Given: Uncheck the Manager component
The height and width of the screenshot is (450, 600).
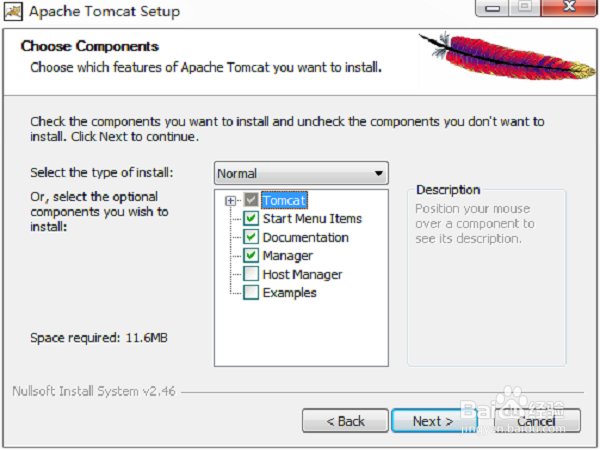Looking at the screenshot, I should tap(251, 255).
